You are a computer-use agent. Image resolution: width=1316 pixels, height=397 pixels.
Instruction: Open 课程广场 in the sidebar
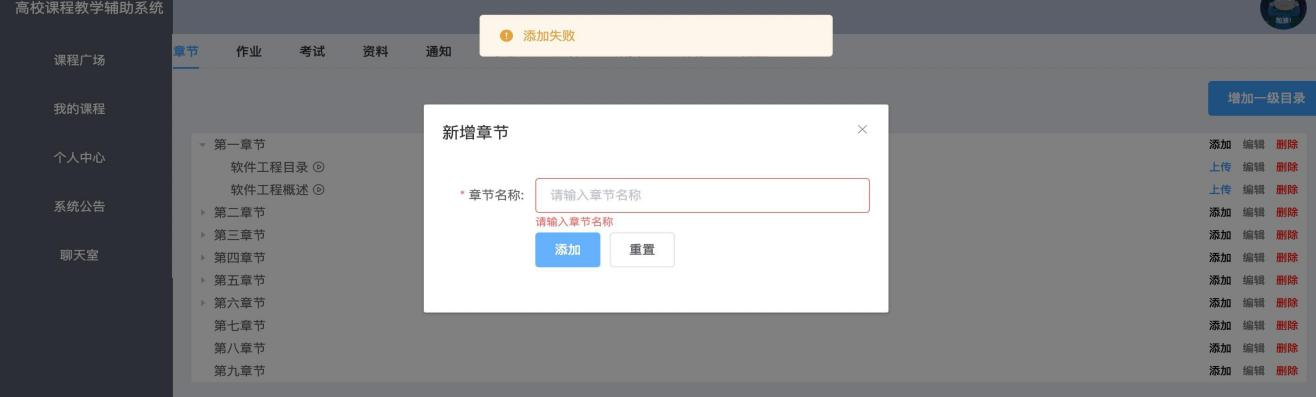click(x=80, y=60)
